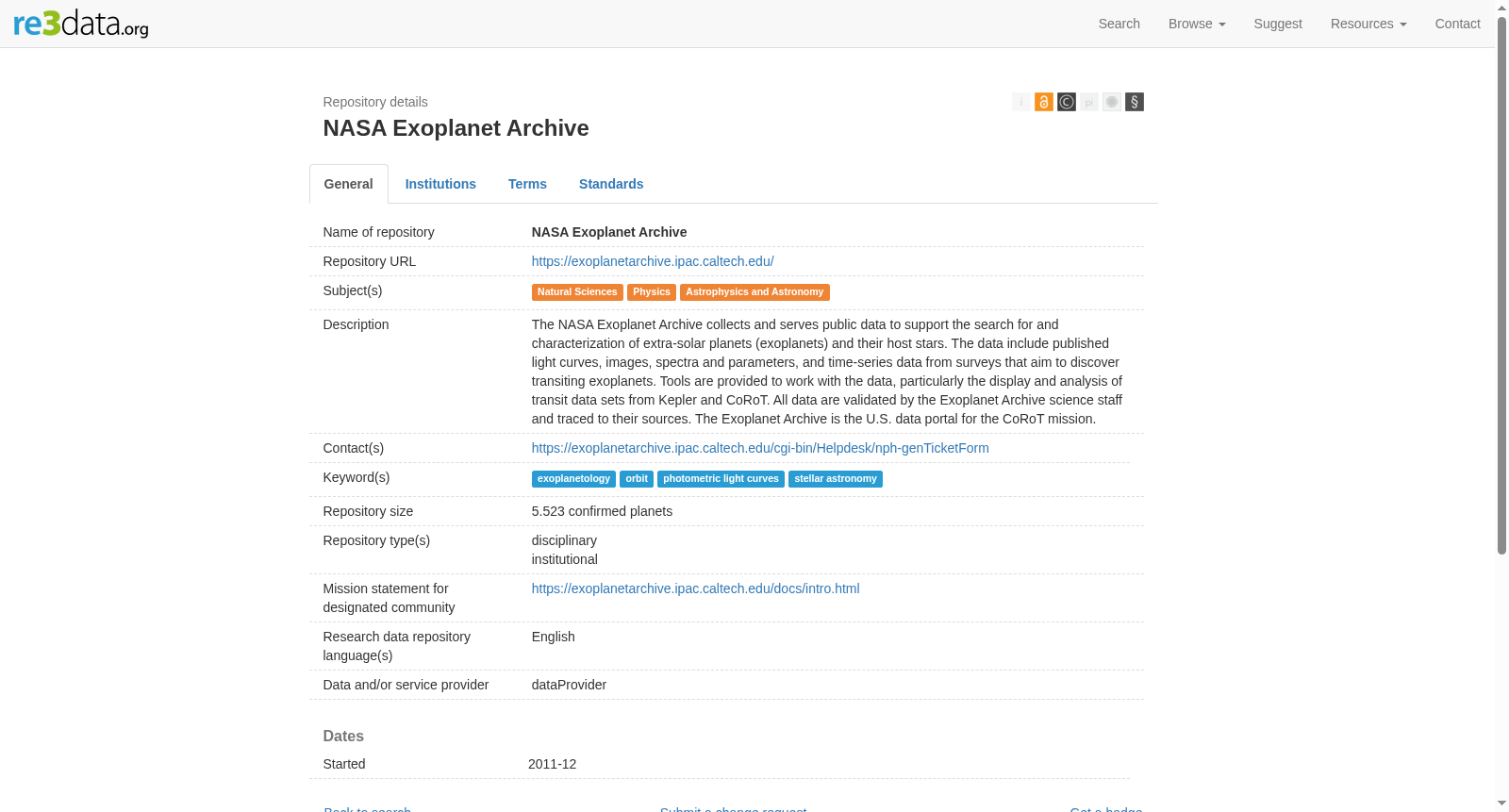Click the 'NASA Exoplanet Archive' page heading
1509x812 pixels.
[x=456, y=128]
